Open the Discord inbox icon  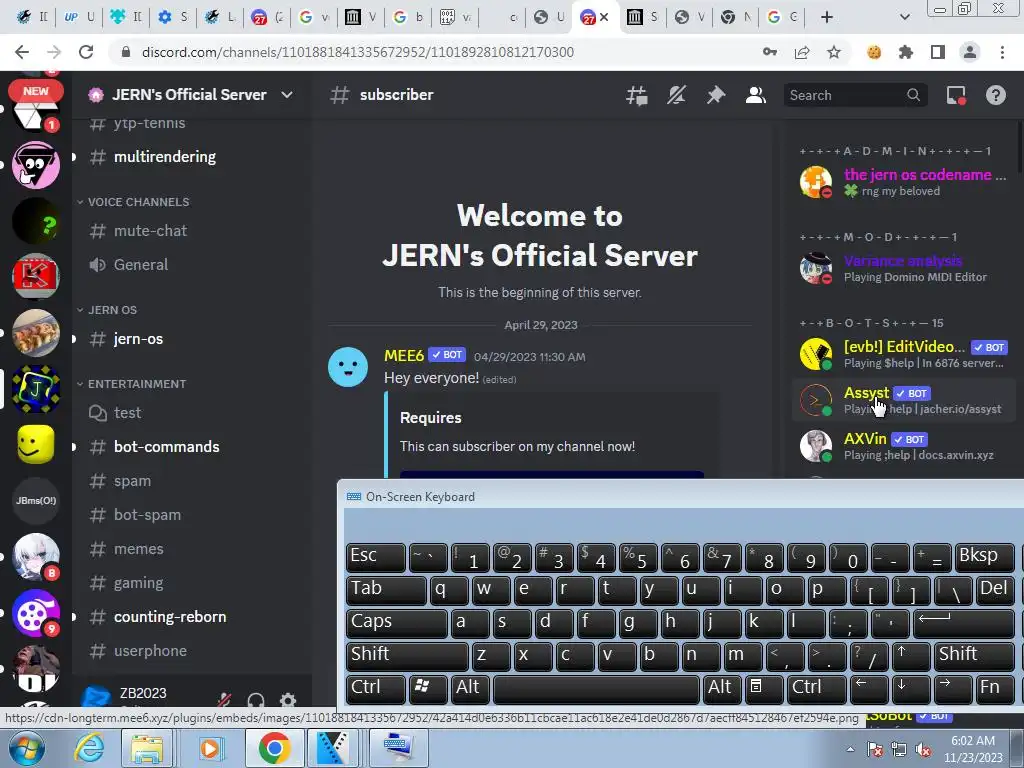click(x=956, y=95)
